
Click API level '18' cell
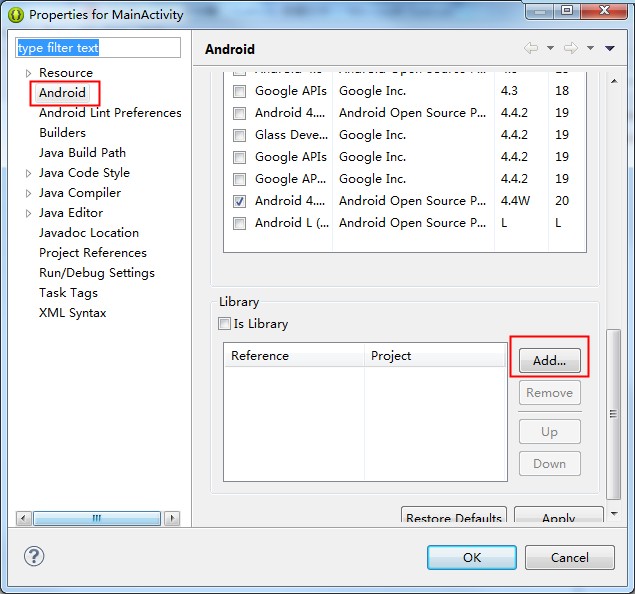click(562, 91)
